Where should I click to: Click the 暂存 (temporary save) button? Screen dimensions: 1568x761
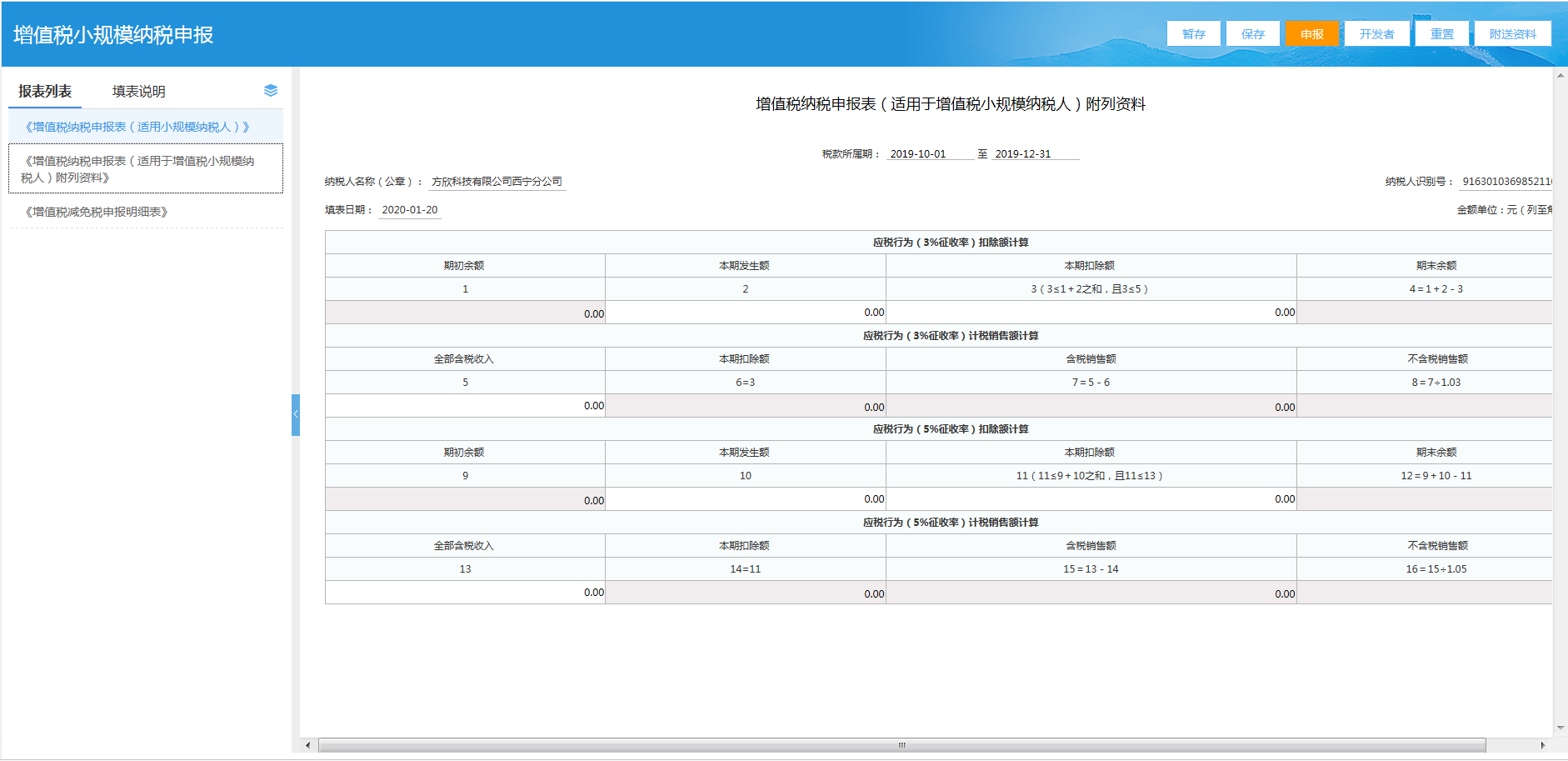(x=1193, y=33)
